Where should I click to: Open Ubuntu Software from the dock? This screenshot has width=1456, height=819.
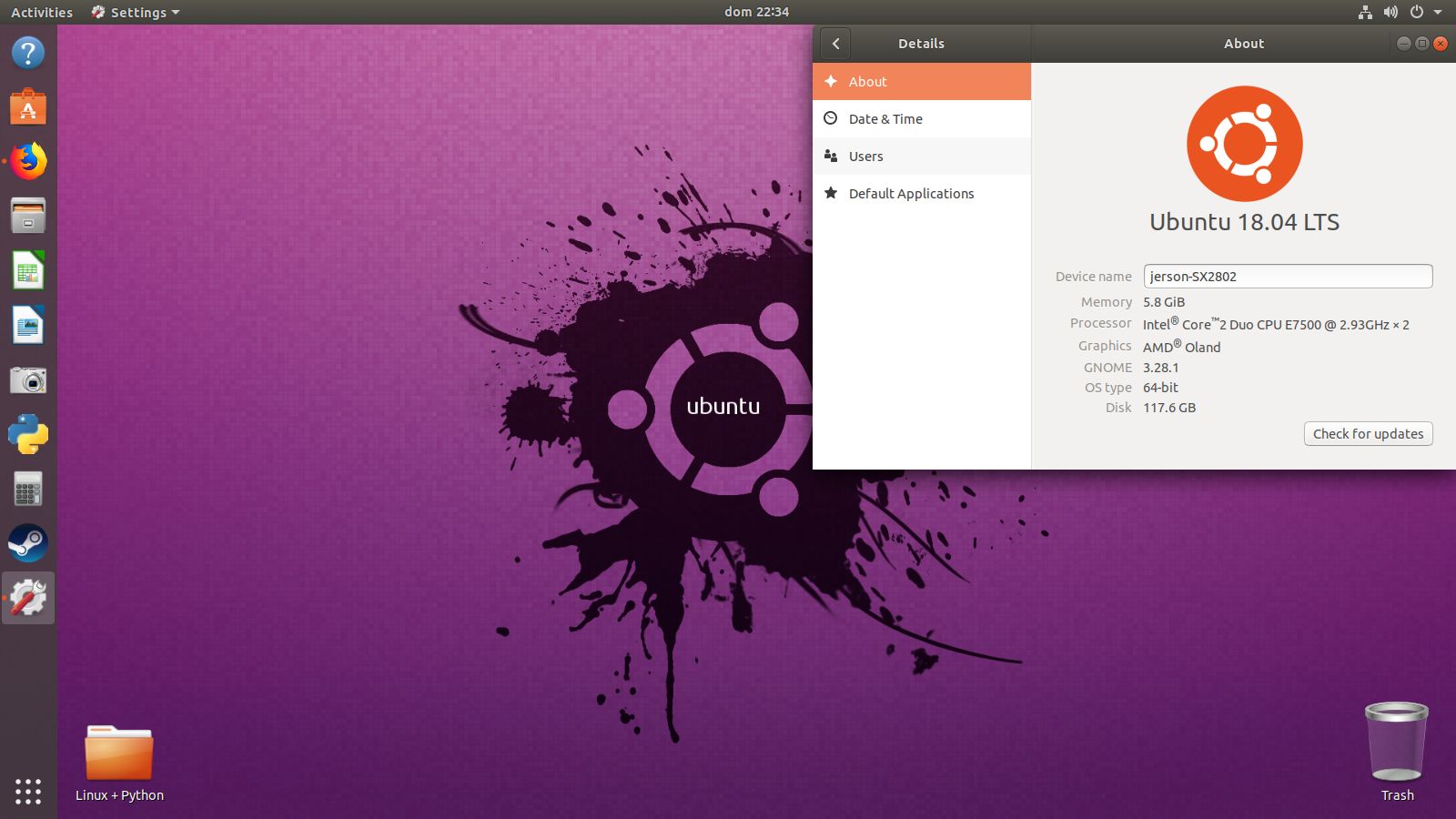pos(28,106)
